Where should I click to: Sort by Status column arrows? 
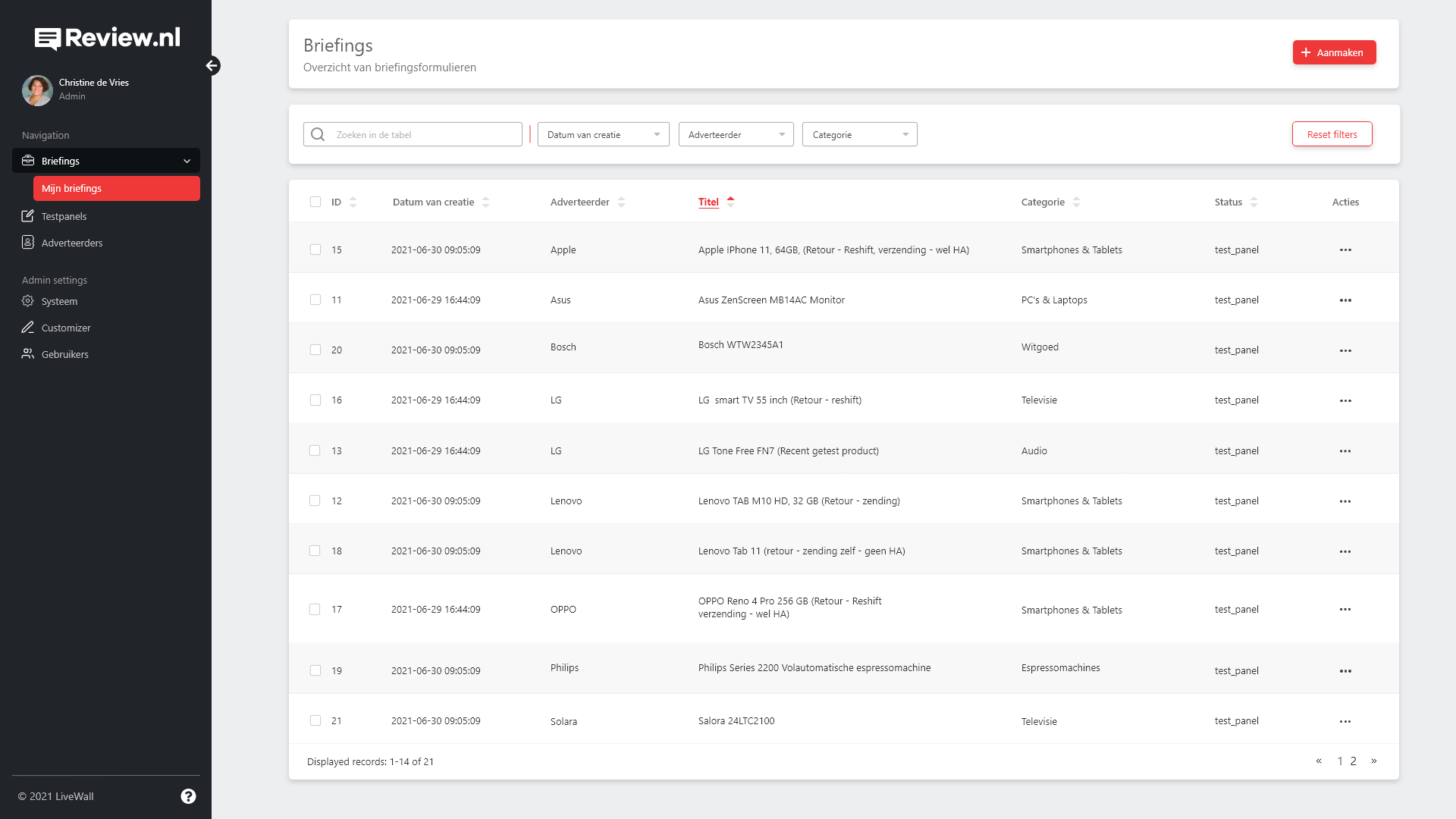(x=1254, y=202)
